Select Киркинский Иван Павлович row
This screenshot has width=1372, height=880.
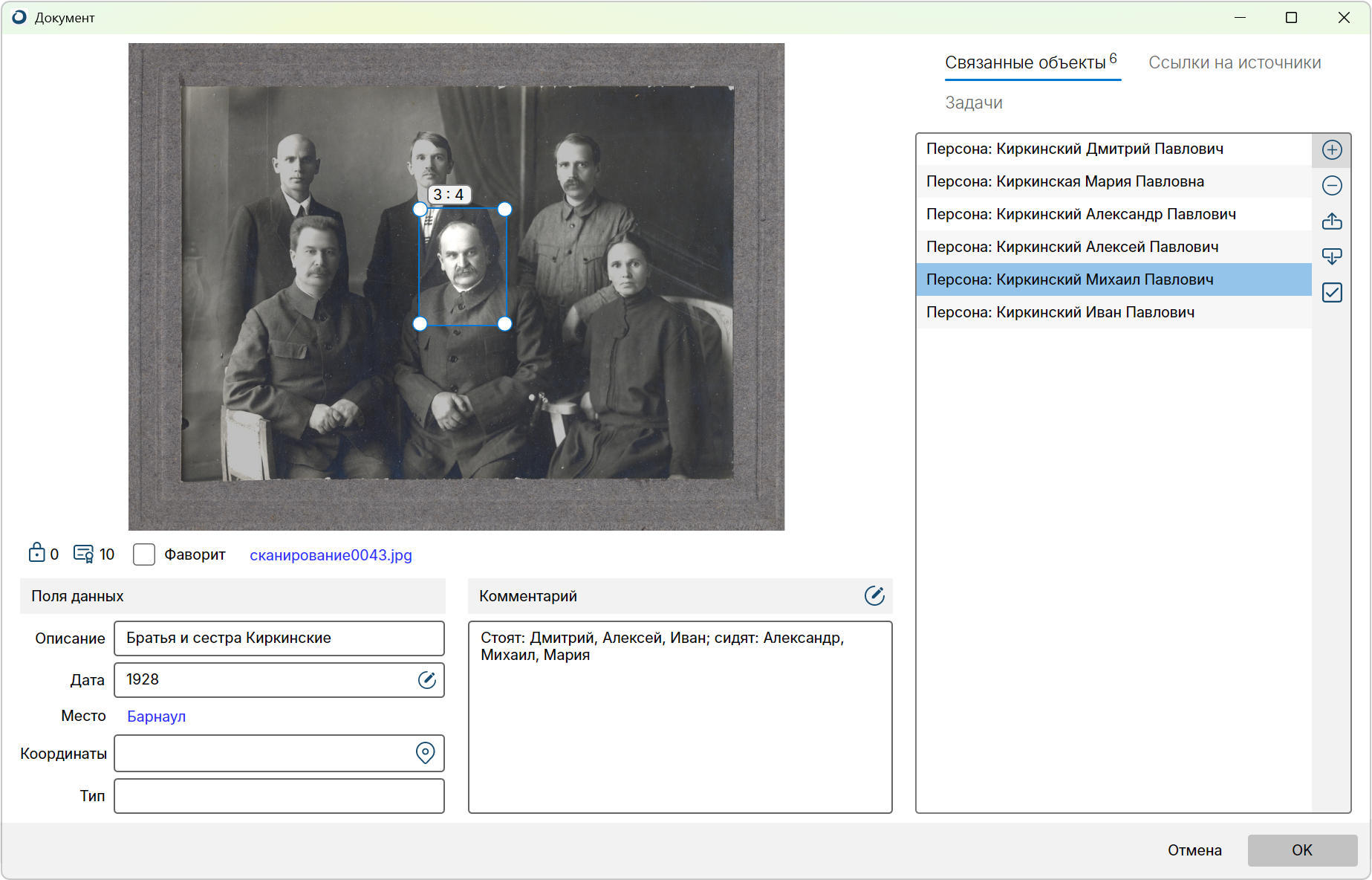pyautogui.click(x=1113, y=312)
